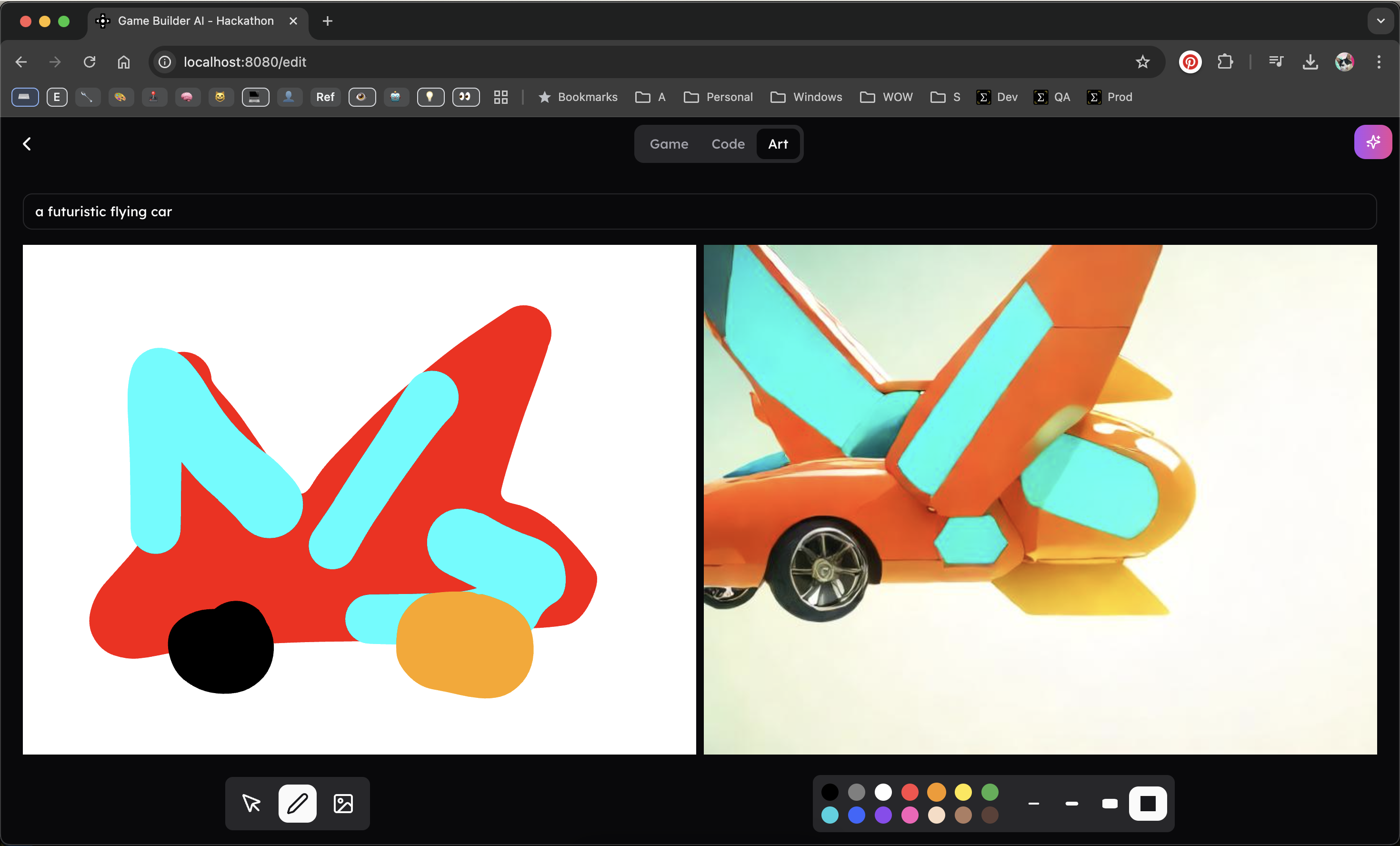Open the Ref bookmark
Viewport: 1400px width, 846px height.
[325, 97]
